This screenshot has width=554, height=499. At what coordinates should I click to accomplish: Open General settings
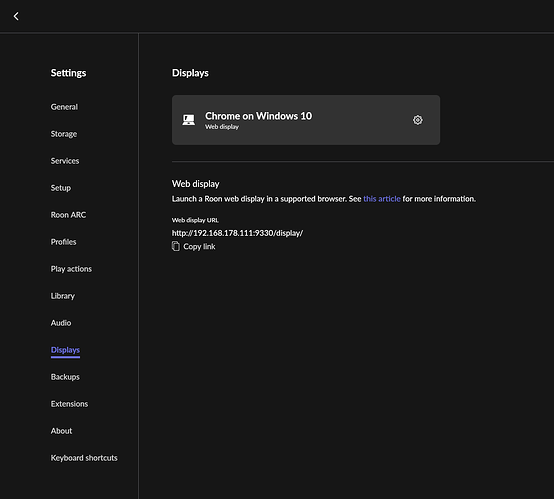pyautogui.click(x=64, y=107)
